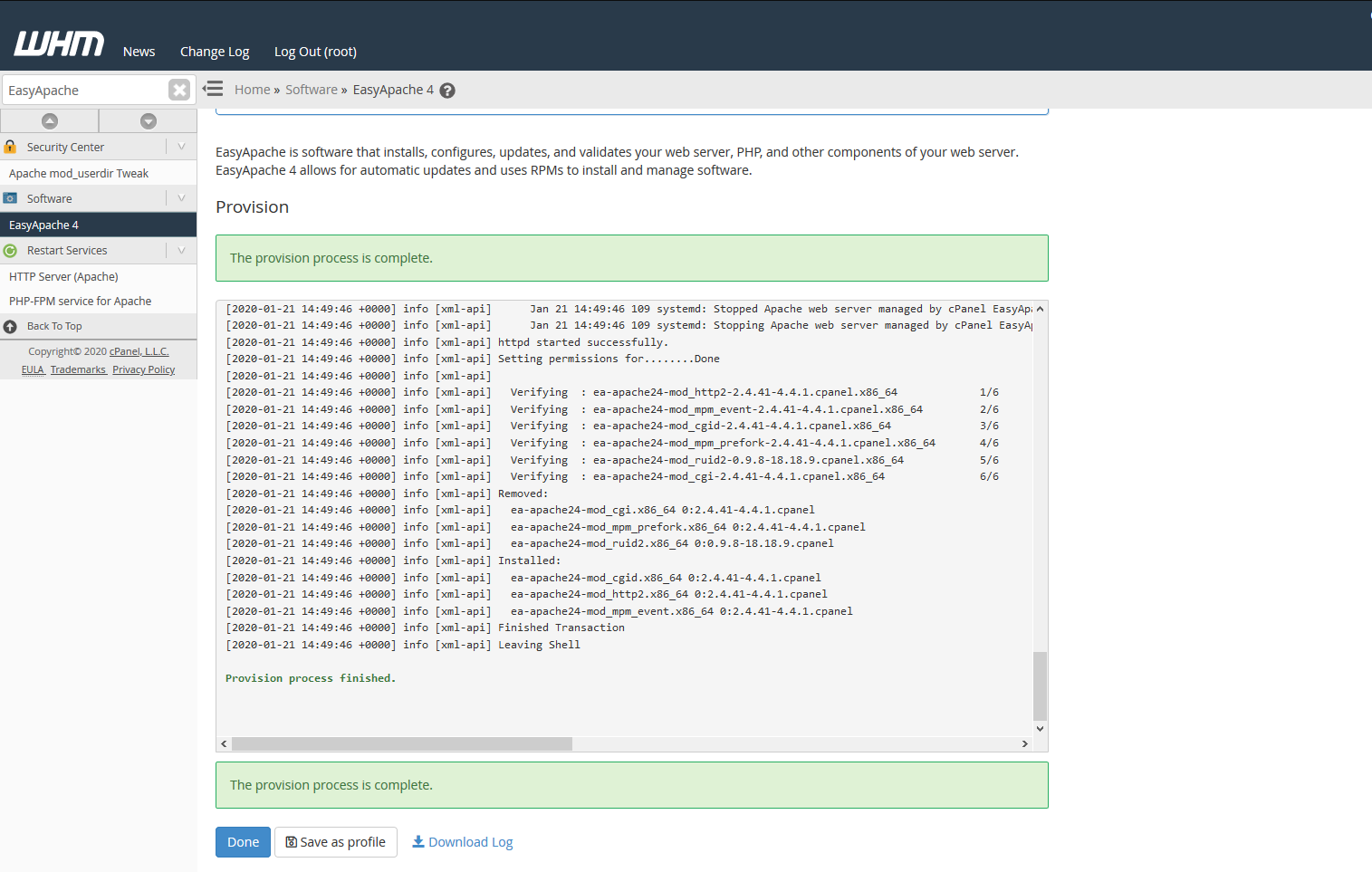Click Log Out (root)

315,52
